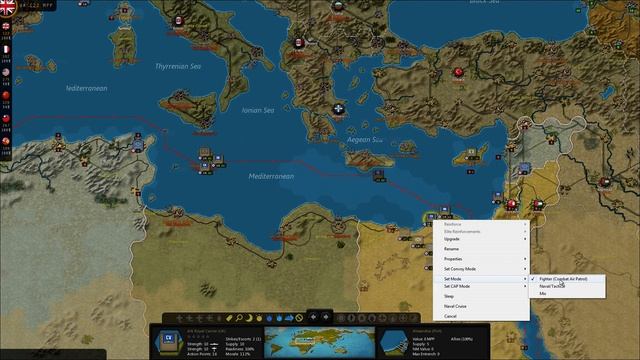640x360 pixels.
Task: Expand the Reinforce submenu arrow
Action: (x=525, y=224)
